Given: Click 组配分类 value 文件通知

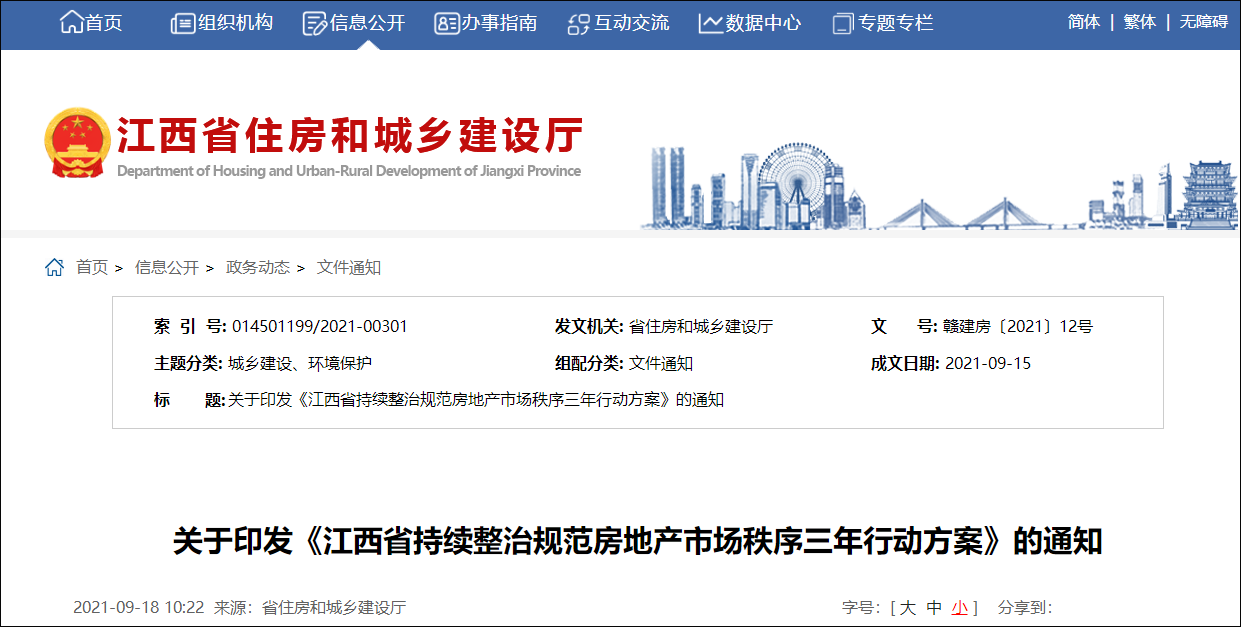Looking at the screenshot, I should (x=661, y=363).
